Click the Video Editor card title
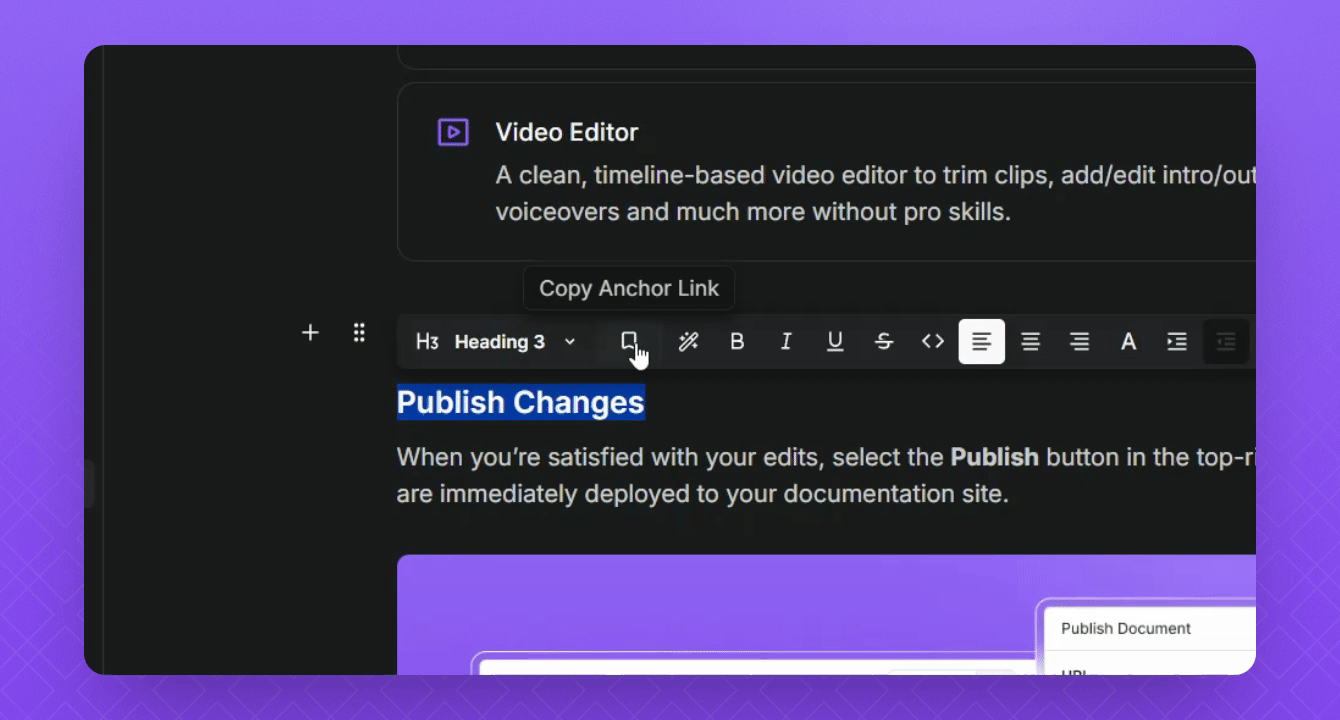The width and height of the screenshot is (1340, 720). 567,132
